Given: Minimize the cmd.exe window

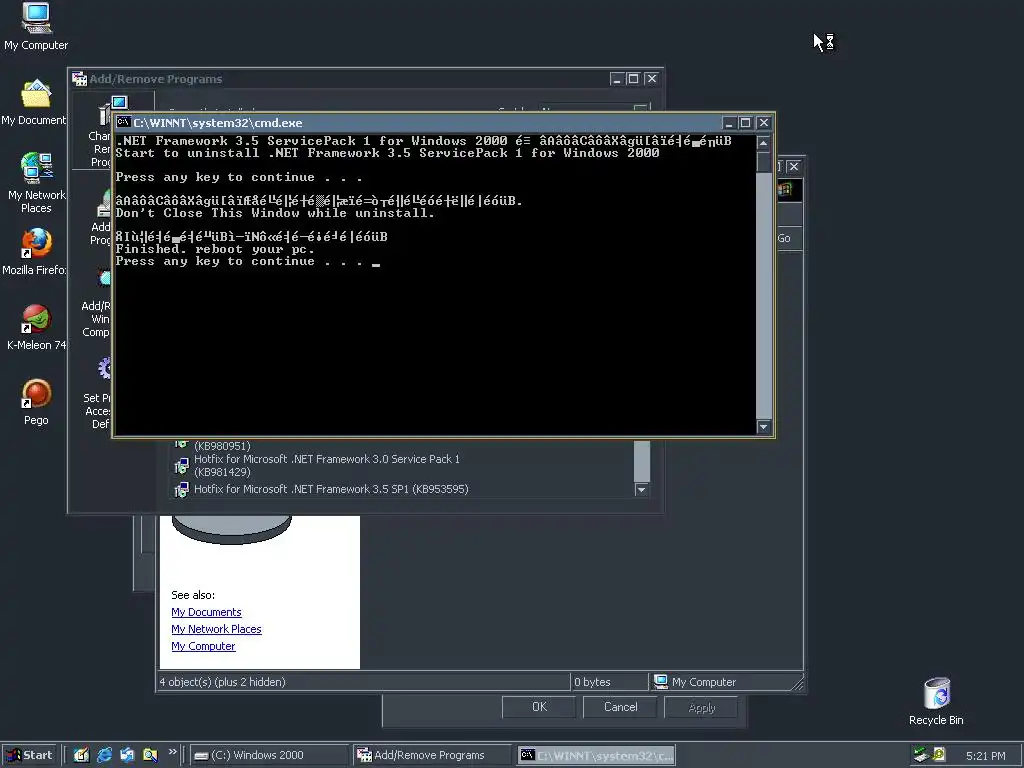Looking at the screenshot, I should pos(729,123).
